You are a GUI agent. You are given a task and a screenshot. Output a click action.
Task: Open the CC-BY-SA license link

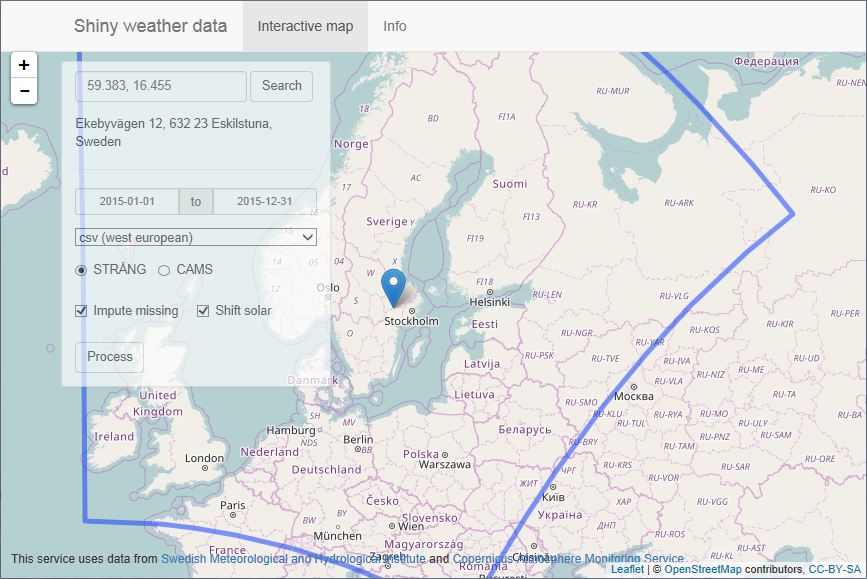834,569
